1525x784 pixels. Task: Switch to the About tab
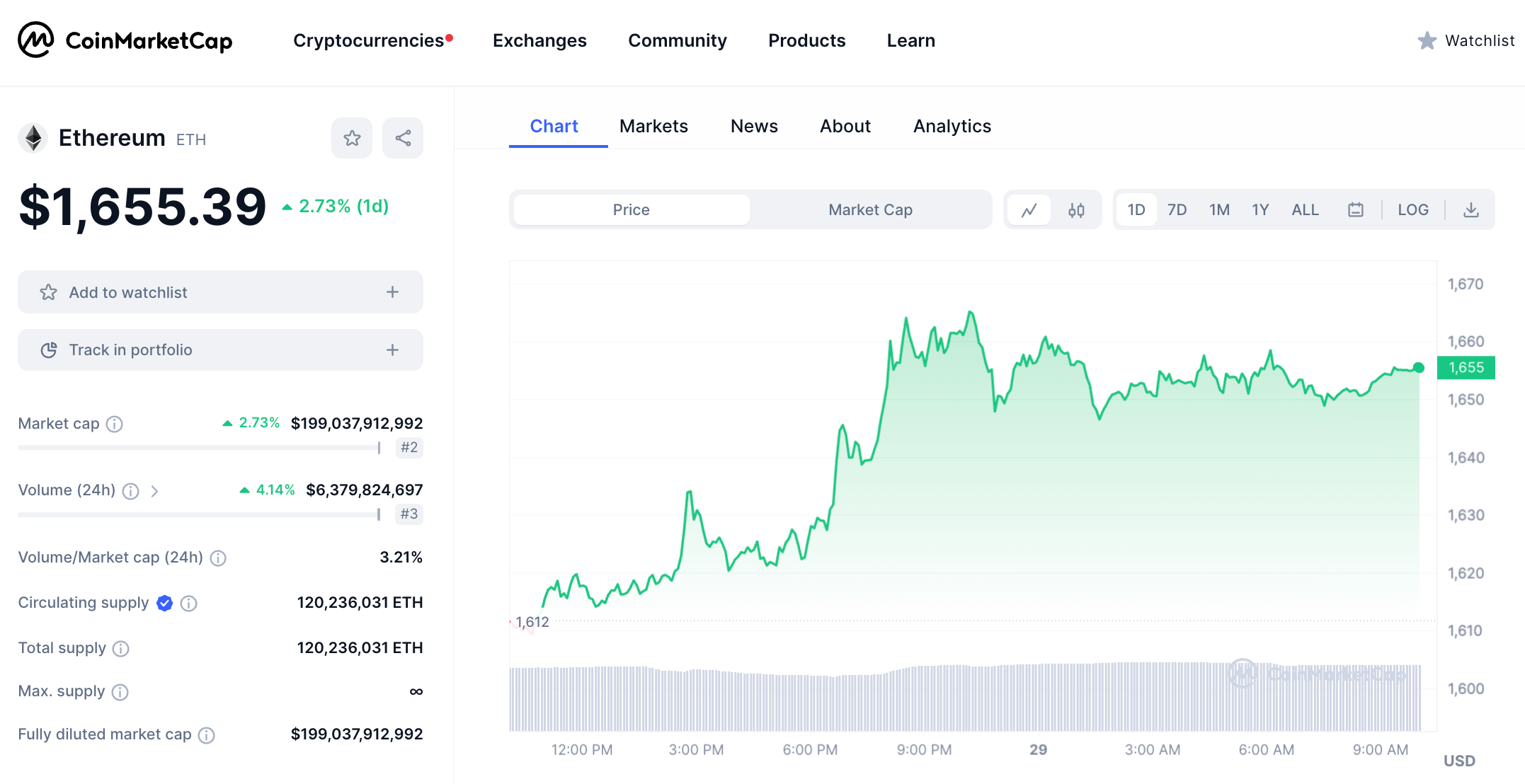point(845,127)
